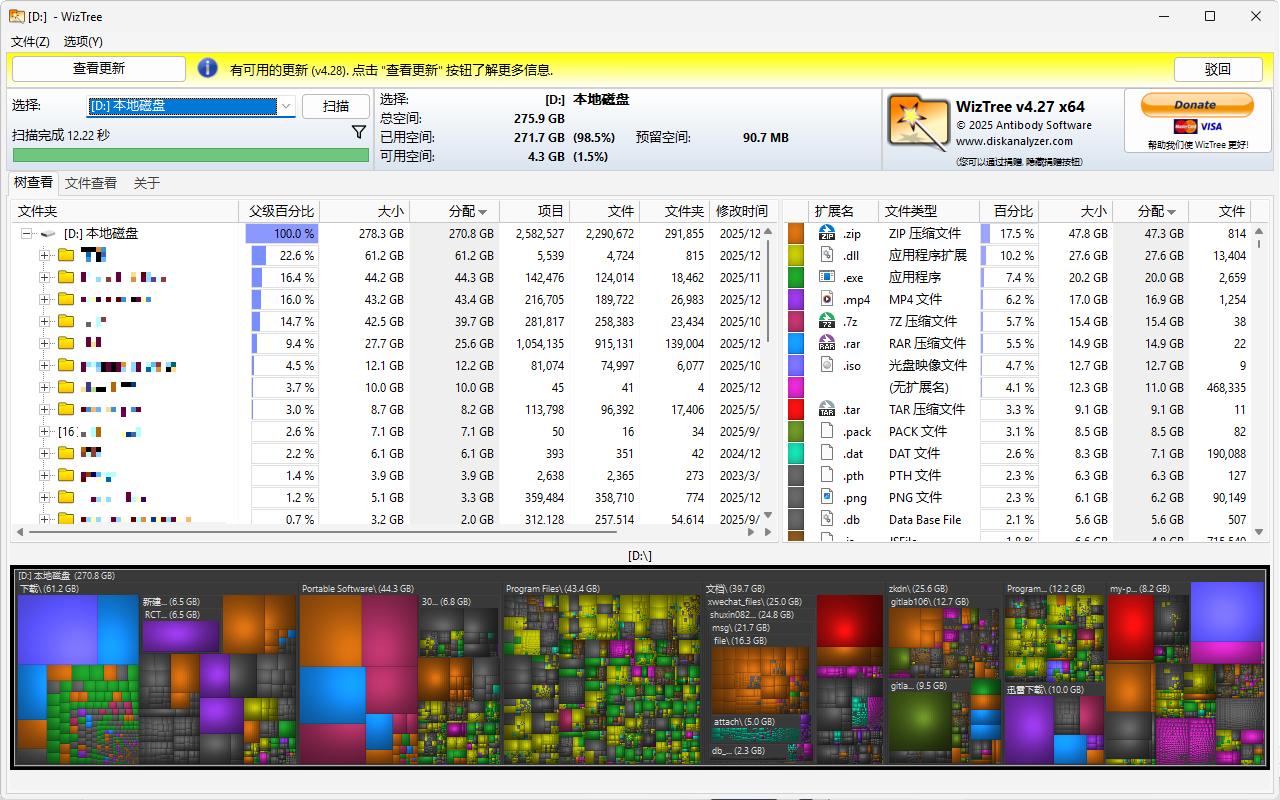
Task: Sort by 分配 column in the folder tree
Action: [454, 211]
